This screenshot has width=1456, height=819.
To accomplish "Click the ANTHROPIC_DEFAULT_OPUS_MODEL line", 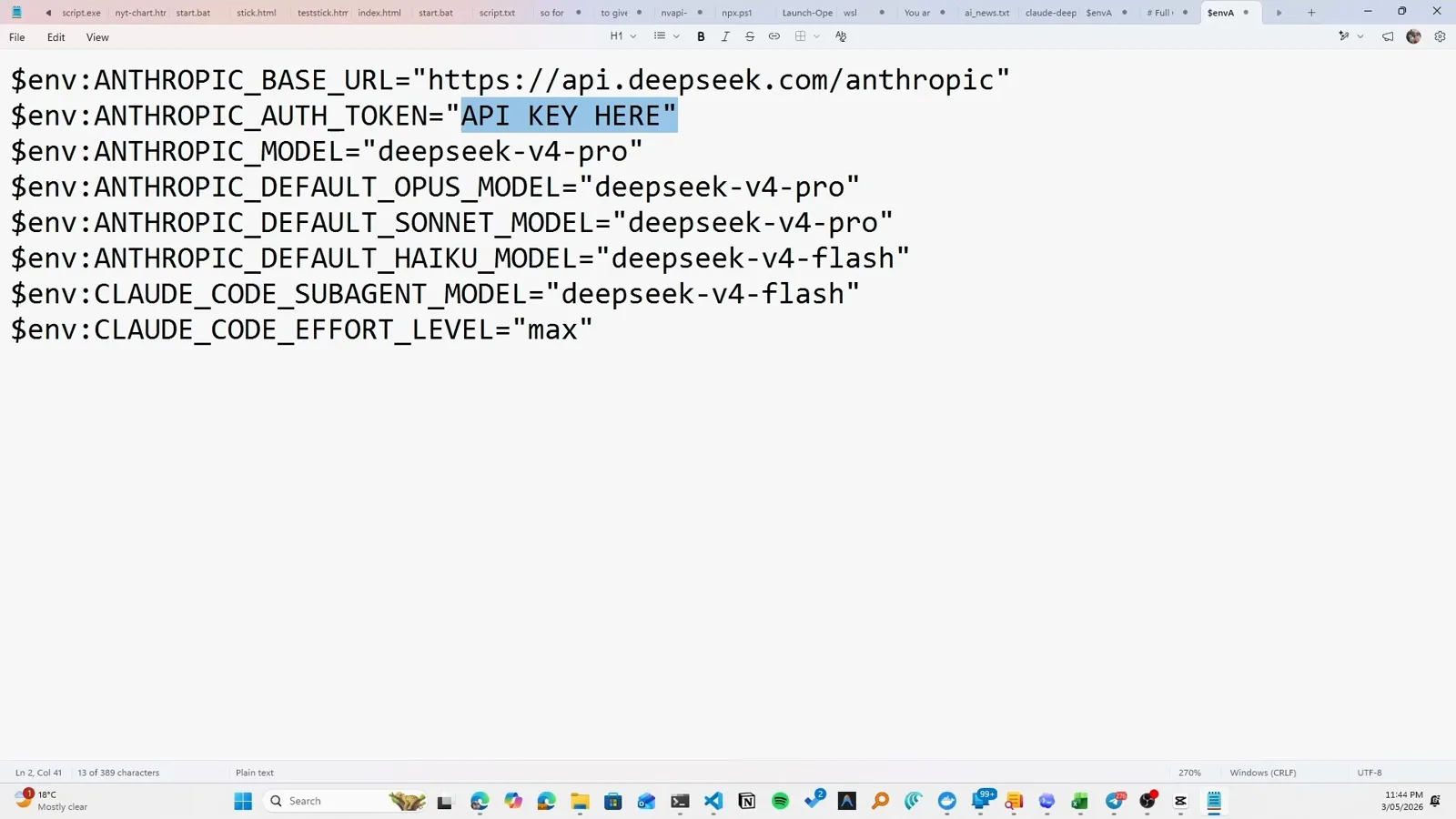I will (435, 187).
